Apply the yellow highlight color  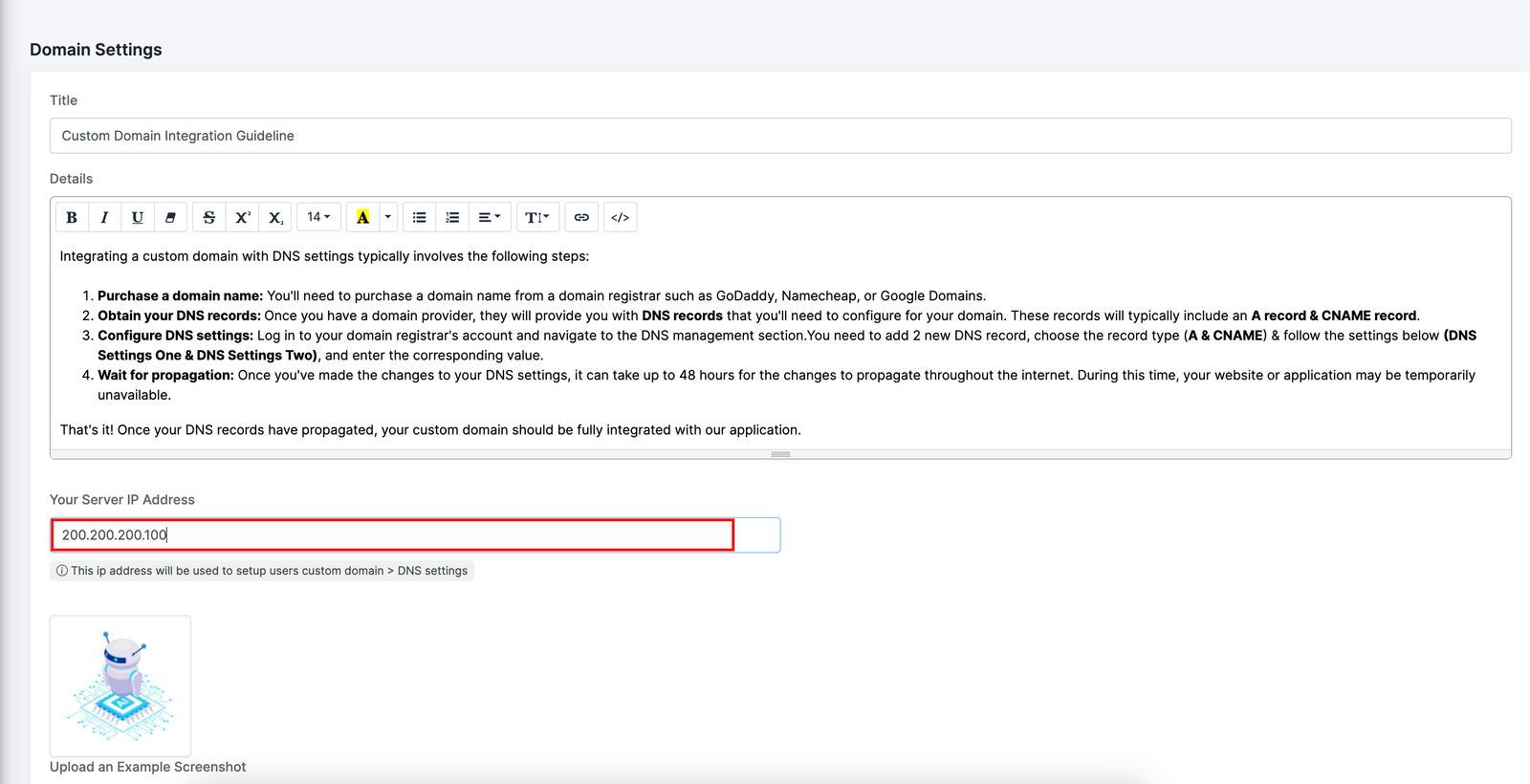click(362, 218)
